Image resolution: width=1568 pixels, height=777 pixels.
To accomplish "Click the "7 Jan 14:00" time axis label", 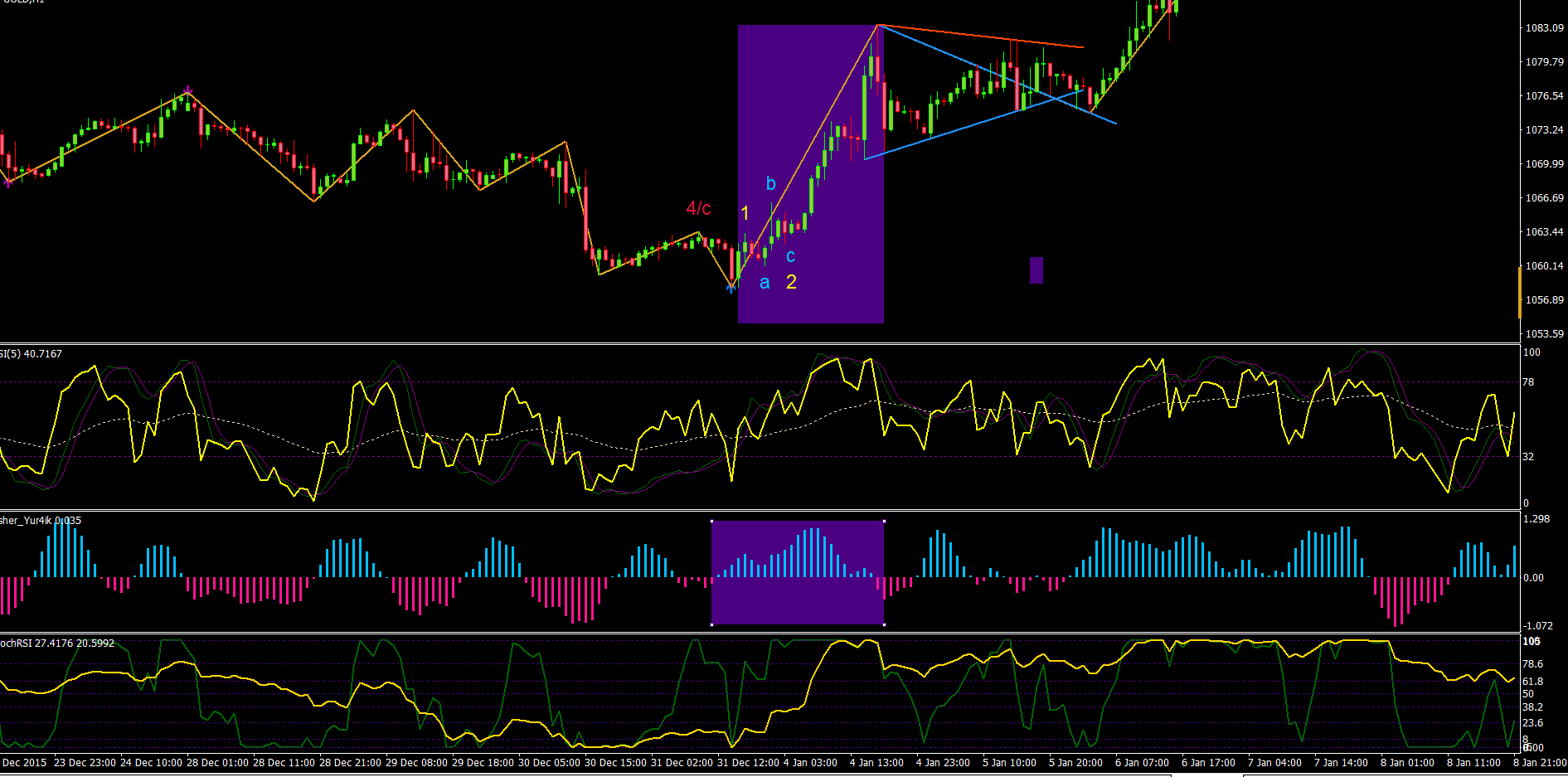I will 1341,763.
